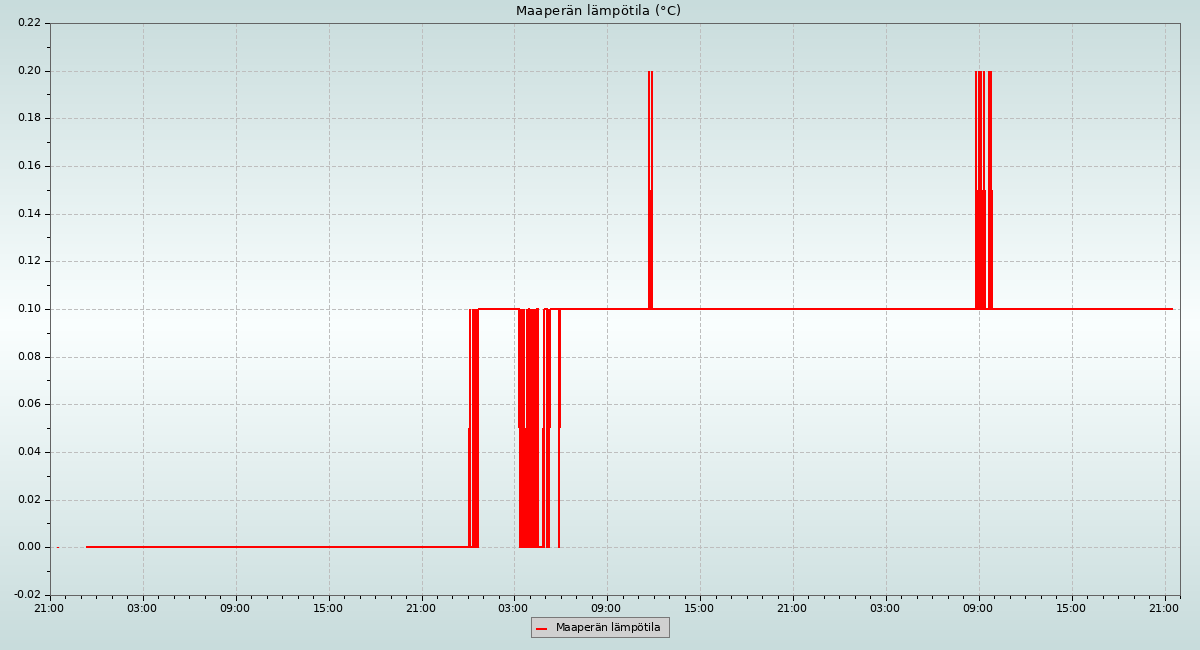Click the 0.22 y-axis label

[29, 23]
